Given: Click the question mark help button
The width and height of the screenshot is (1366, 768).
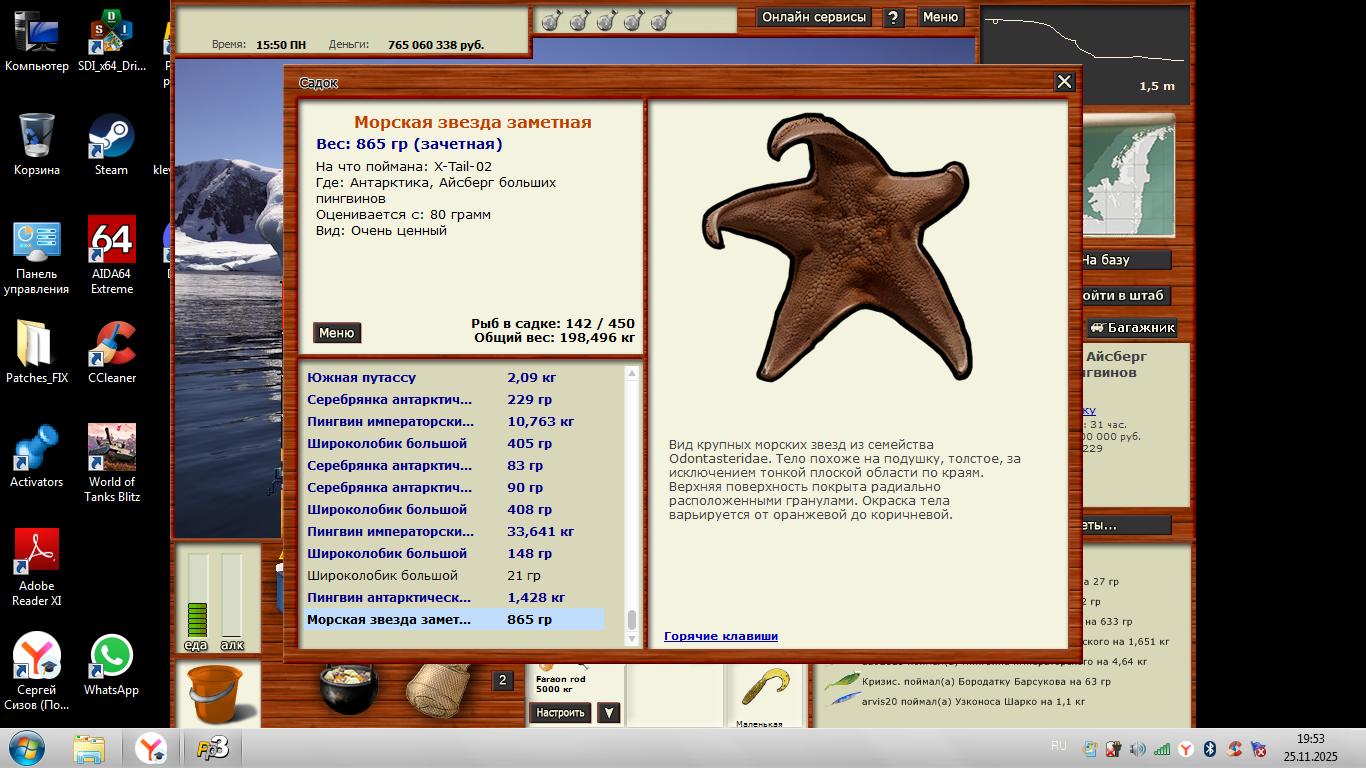Looking at the screenshot, I should coord(894,17).
